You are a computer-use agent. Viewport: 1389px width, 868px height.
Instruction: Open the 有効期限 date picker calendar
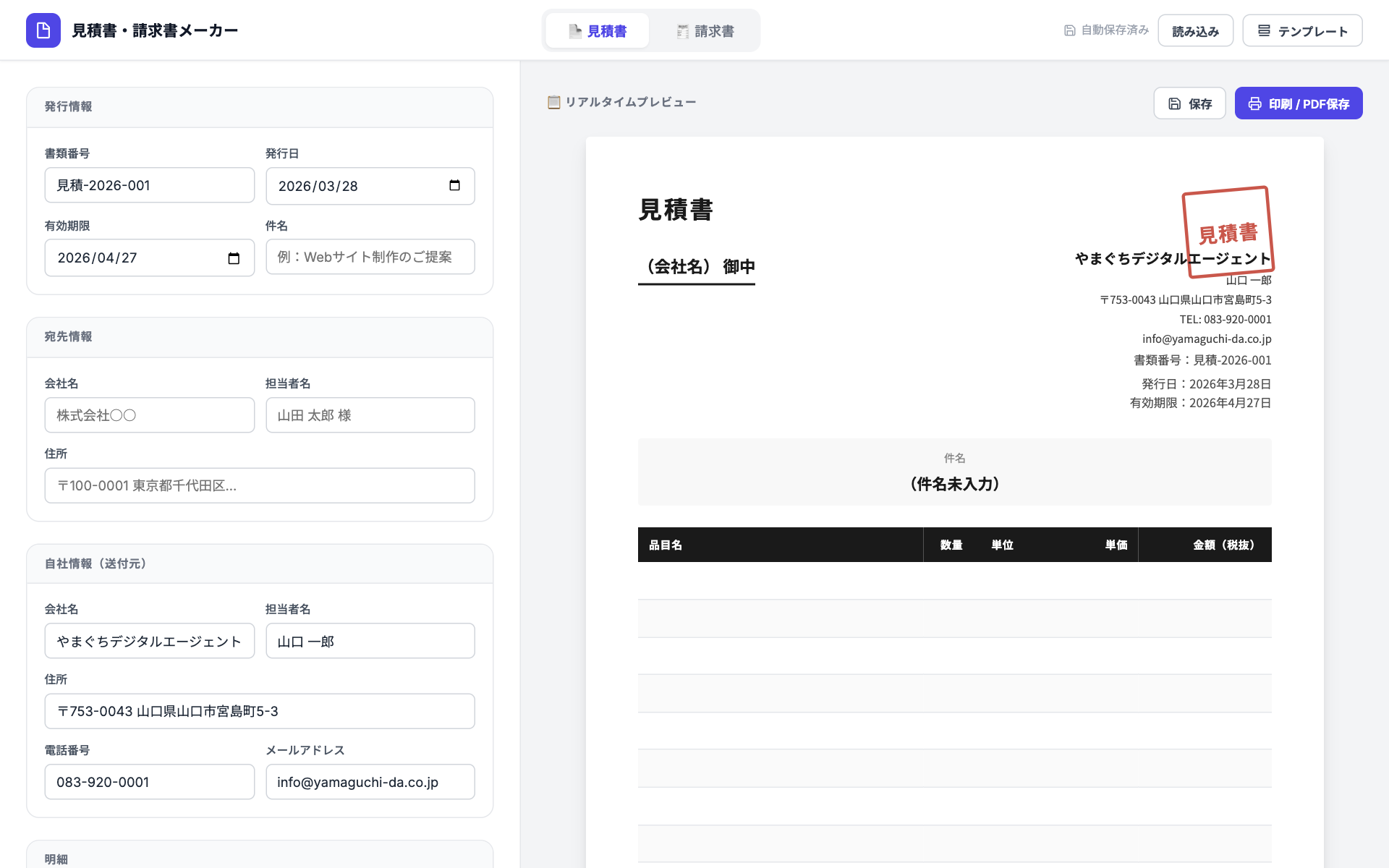point(234,258)
